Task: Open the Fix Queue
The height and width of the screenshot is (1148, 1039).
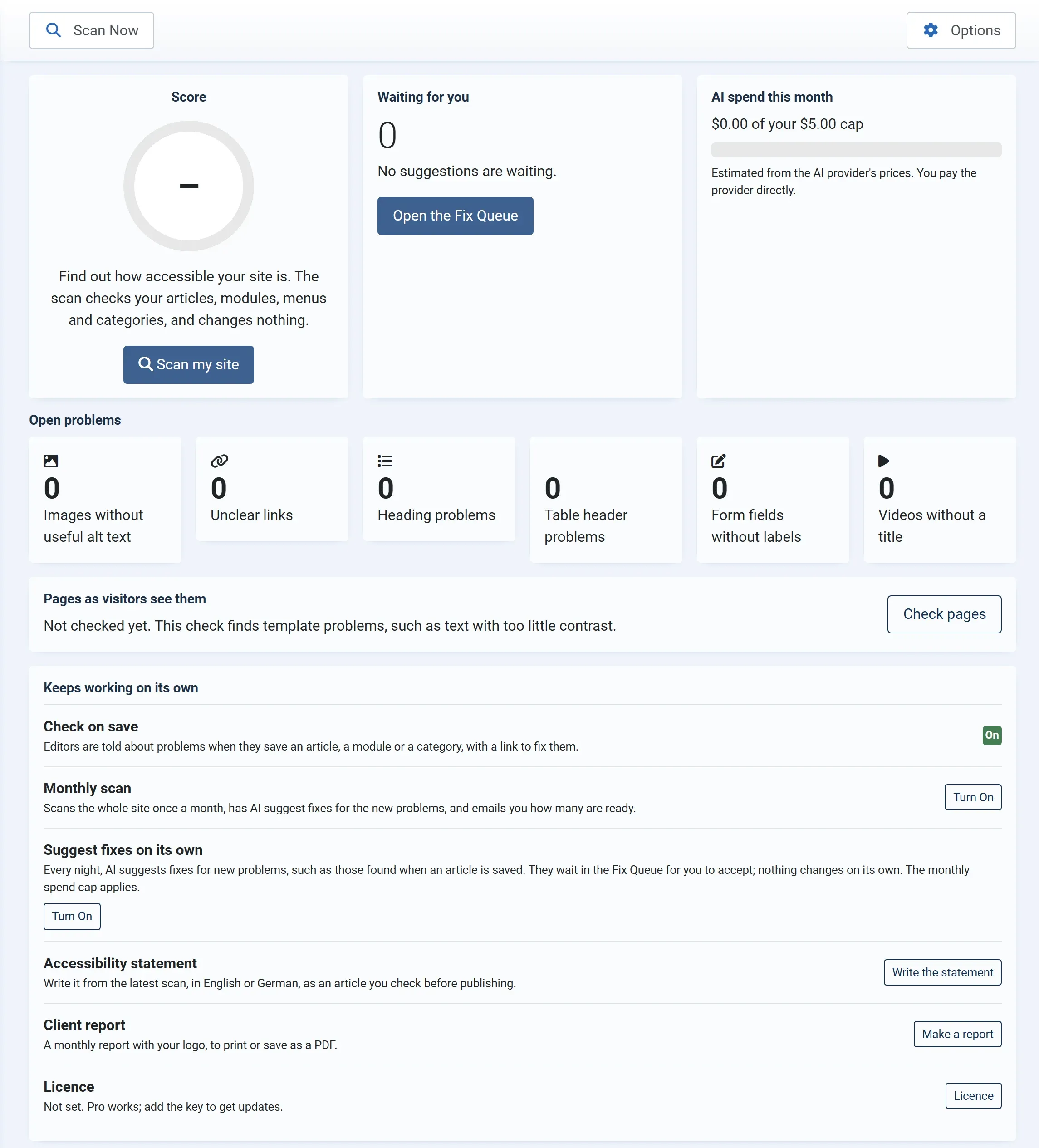Action: pyautogui.click(x=455, y=216)
